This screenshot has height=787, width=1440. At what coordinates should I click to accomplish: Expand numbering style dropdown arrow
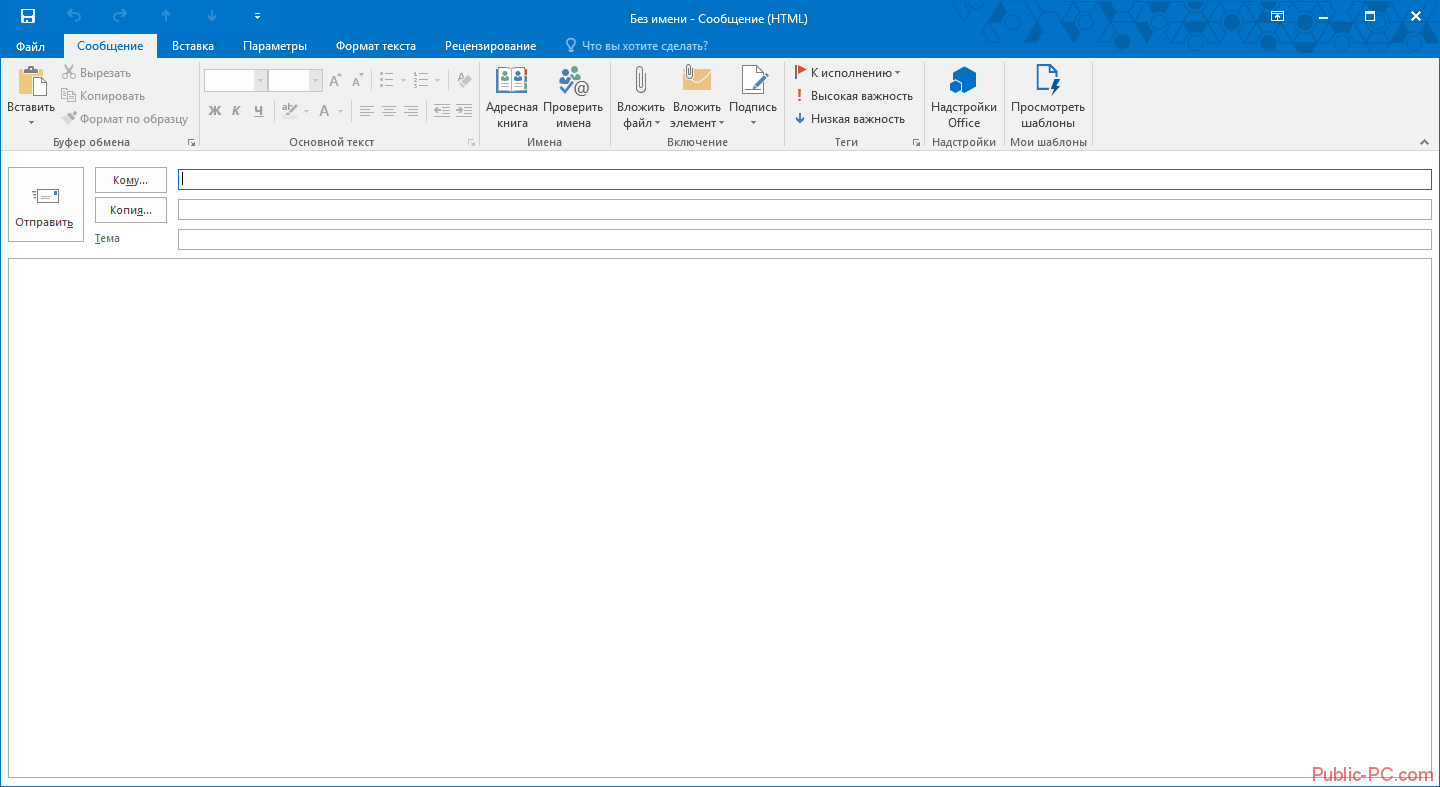click(437, 81)
